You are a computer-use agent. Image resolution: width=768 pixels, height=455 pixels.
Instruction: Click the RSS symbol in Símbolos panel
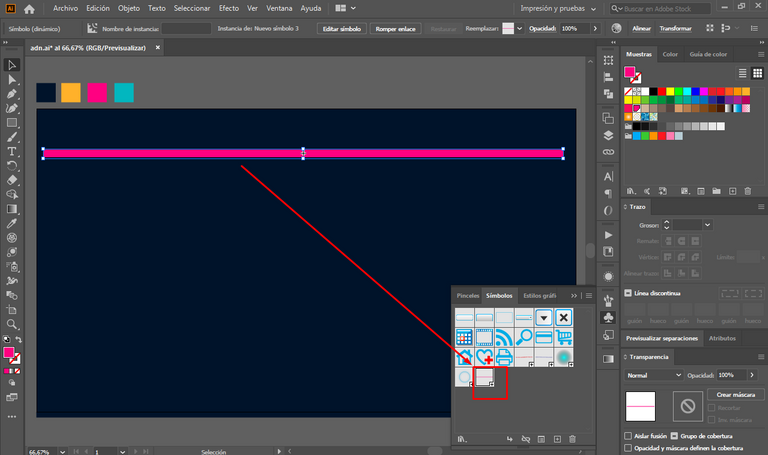(504, 337)
